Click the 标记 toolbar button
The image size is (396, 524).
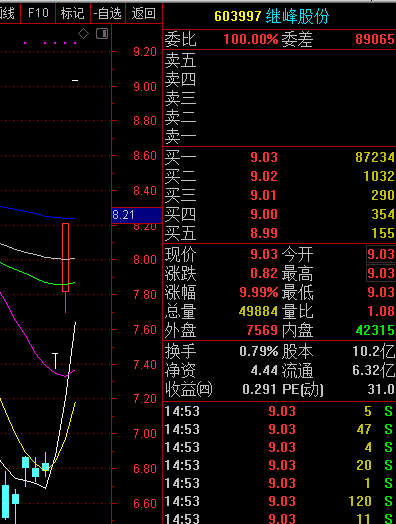73,13
